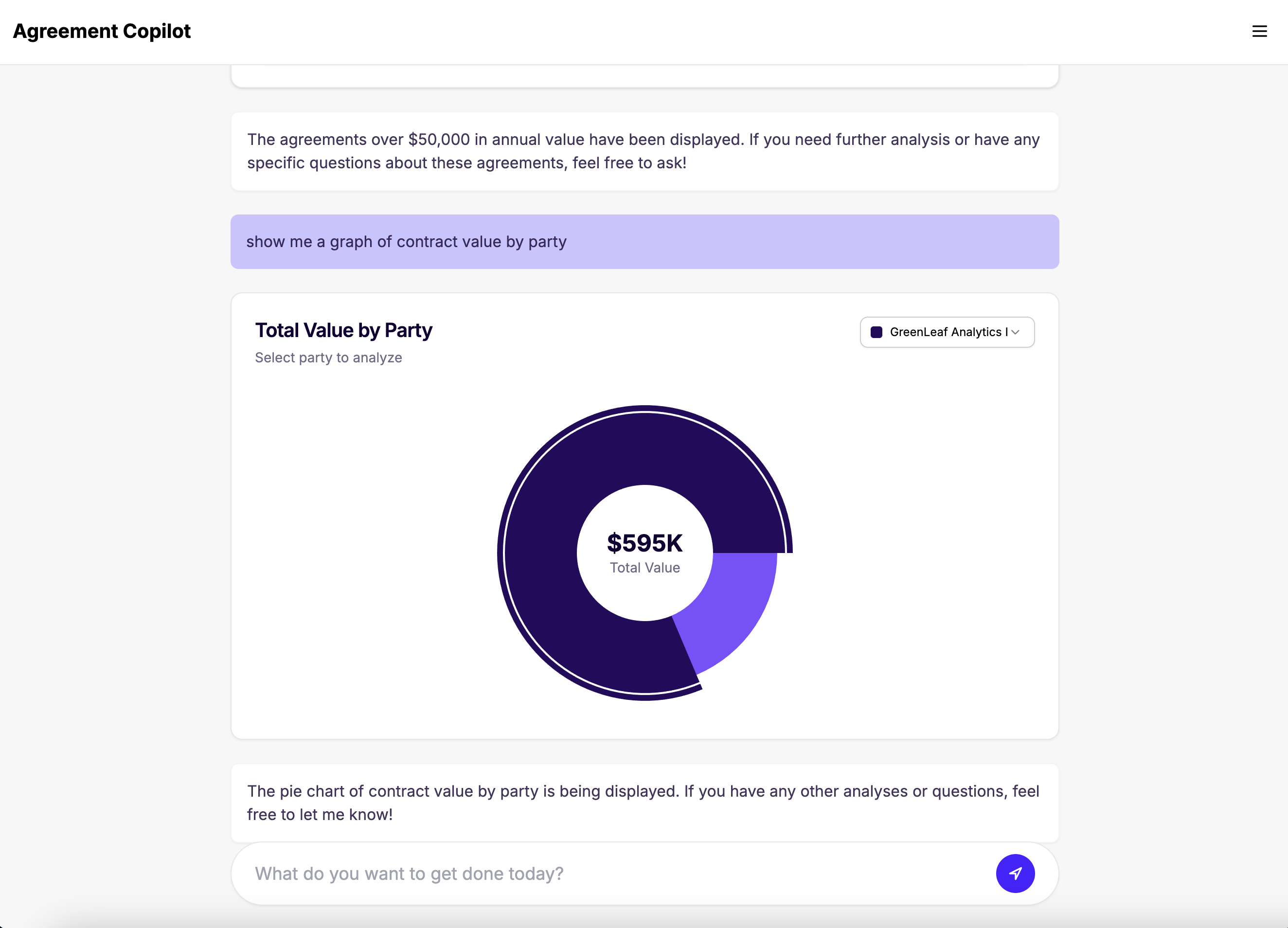Image resolution: width=1288 pixels, height=928 pixels.
Task: Click the Agreement Copilot title
Action: (102, 31)
